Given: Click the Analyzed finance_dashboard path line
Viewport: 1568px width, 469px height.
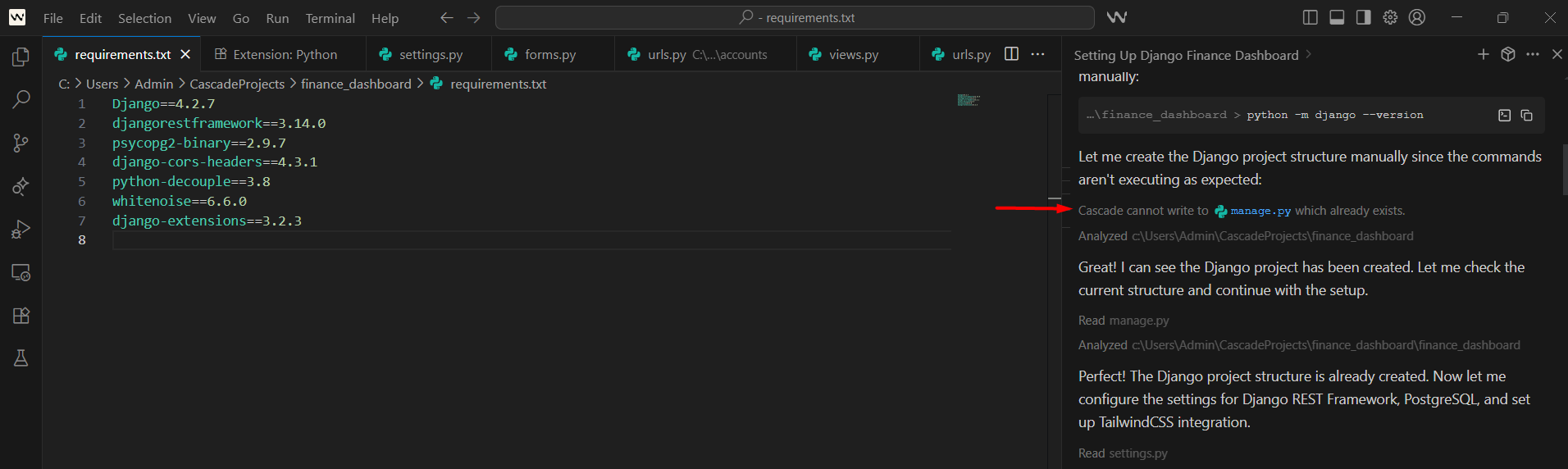Looking at the screenshot, I should click(1246, 236).
